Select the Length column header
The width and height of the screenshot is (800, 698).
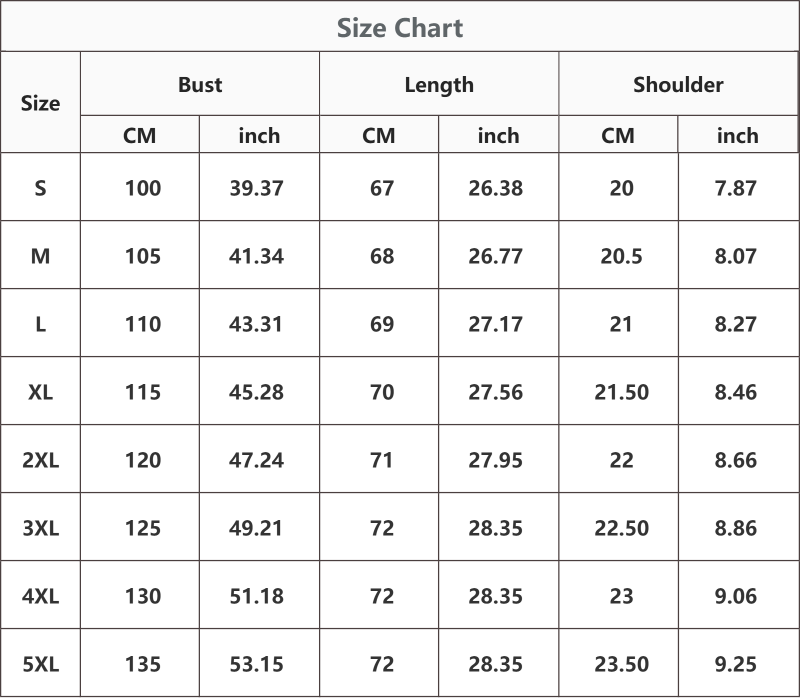click(439, 85)
